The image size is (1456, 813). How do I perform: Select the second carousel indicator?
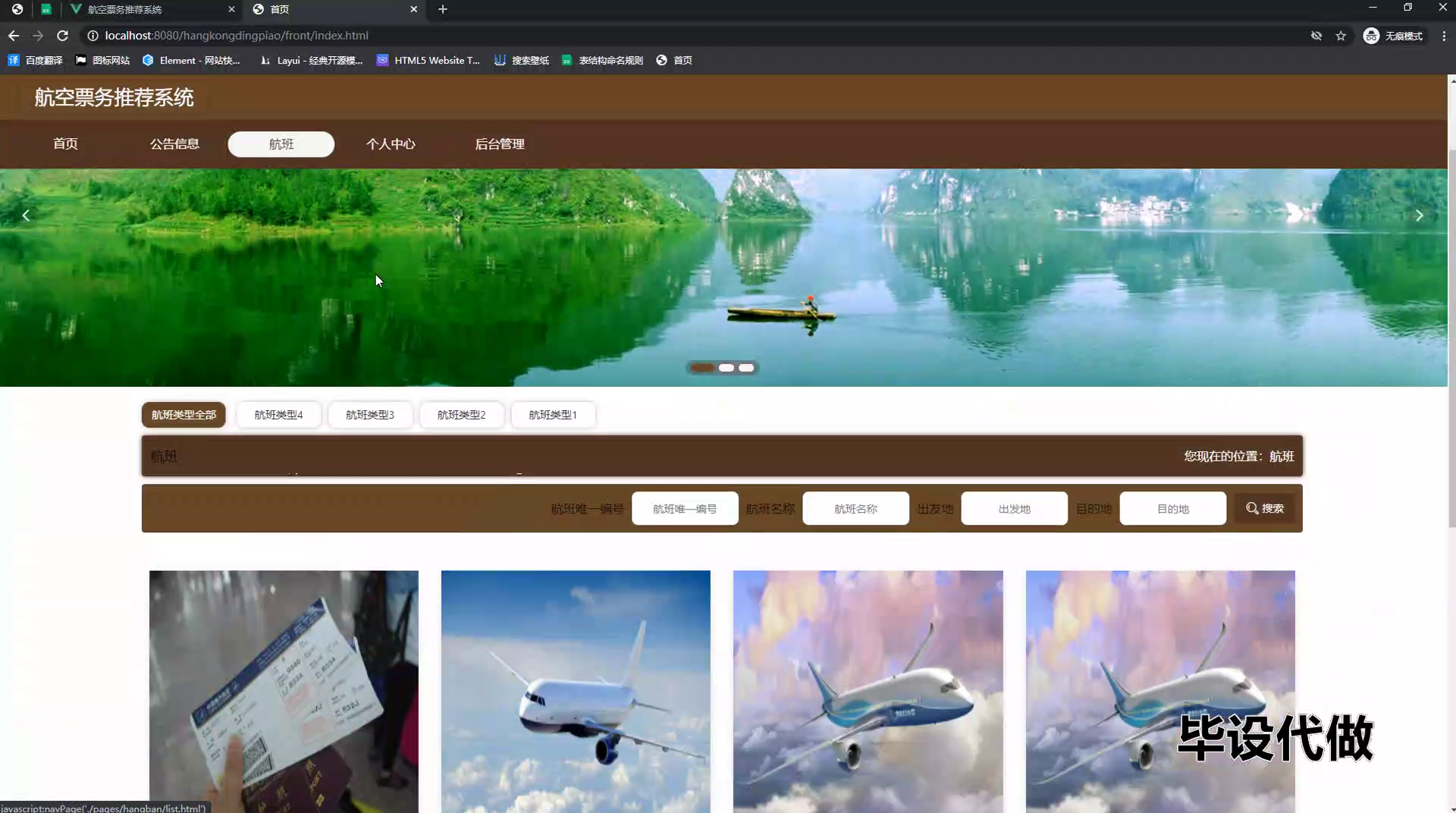pos(726,368)
